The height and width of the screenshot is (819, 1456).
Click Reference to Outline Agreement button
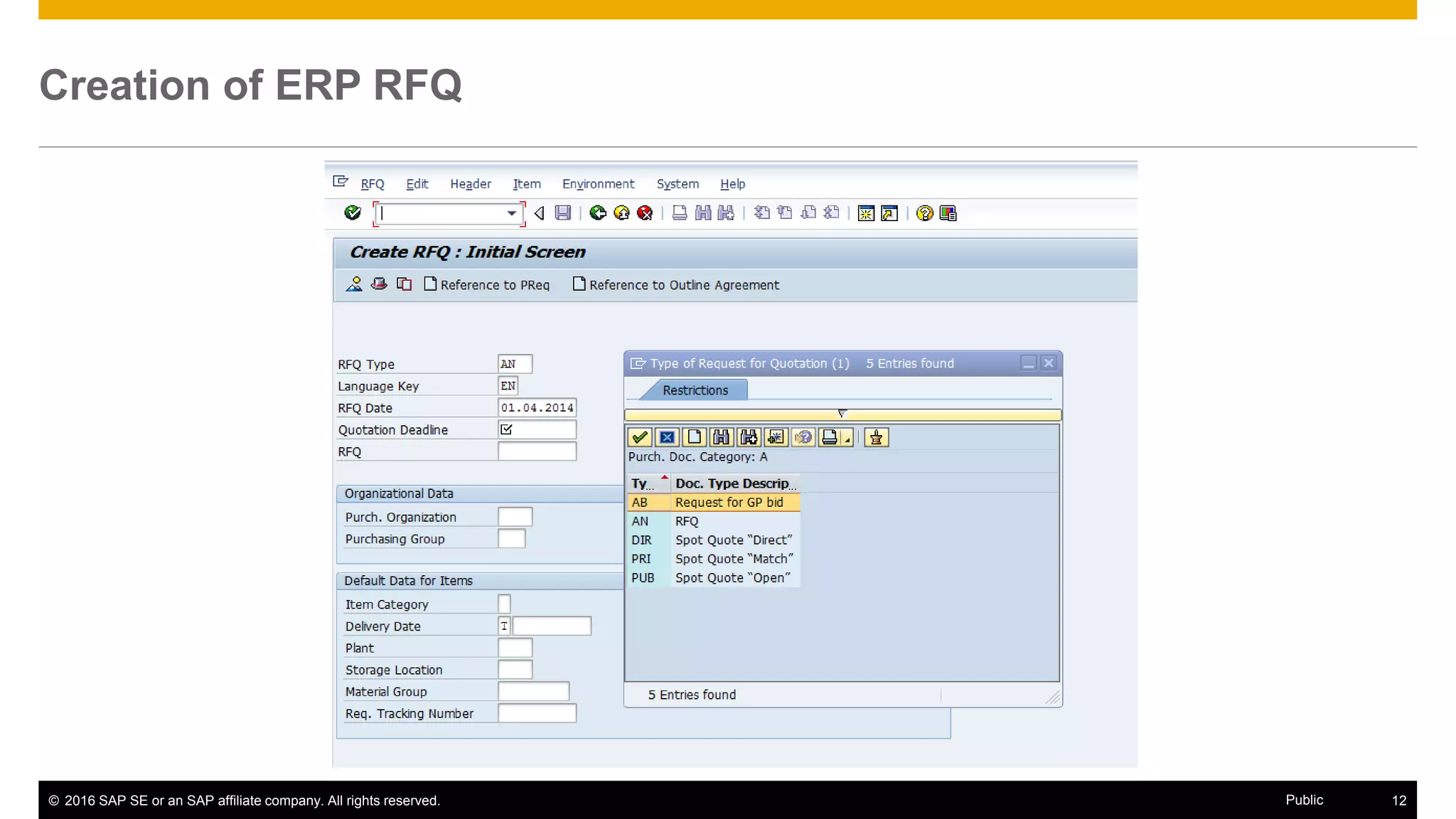(x=676, y=284)
